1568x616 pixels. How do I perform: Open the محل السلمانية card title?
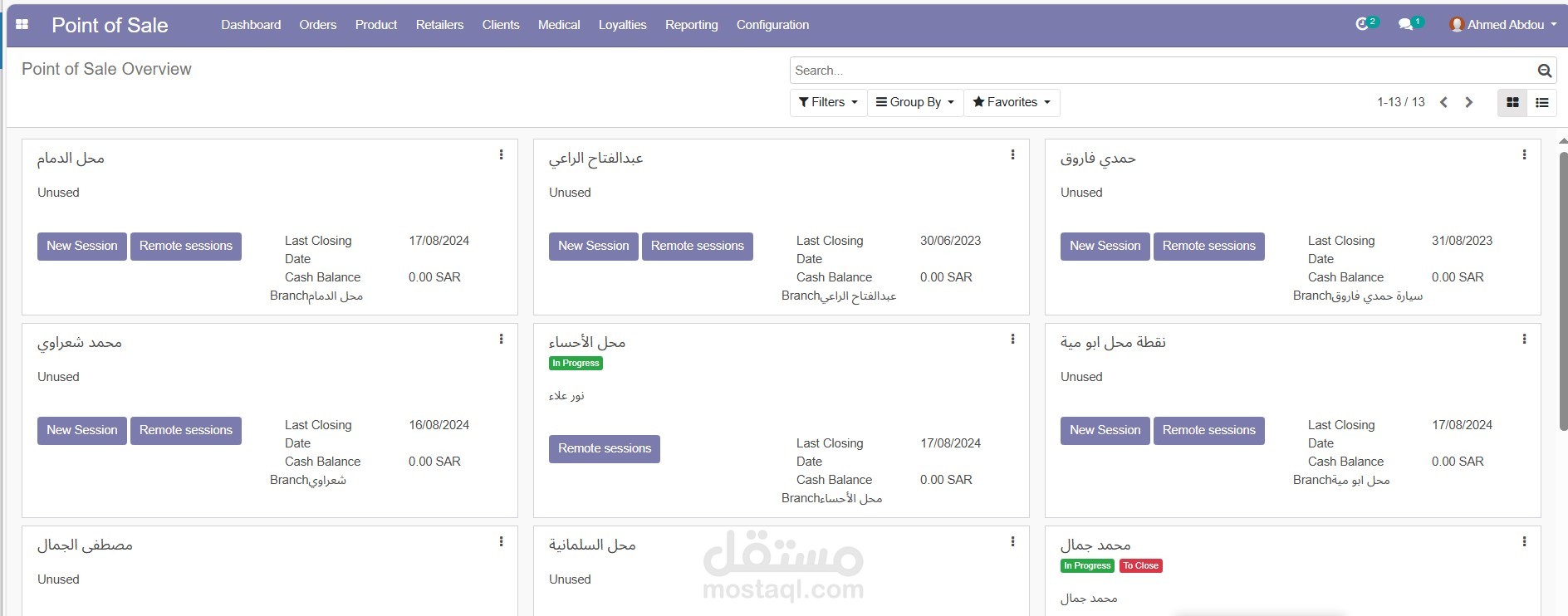tap(592, 545)
